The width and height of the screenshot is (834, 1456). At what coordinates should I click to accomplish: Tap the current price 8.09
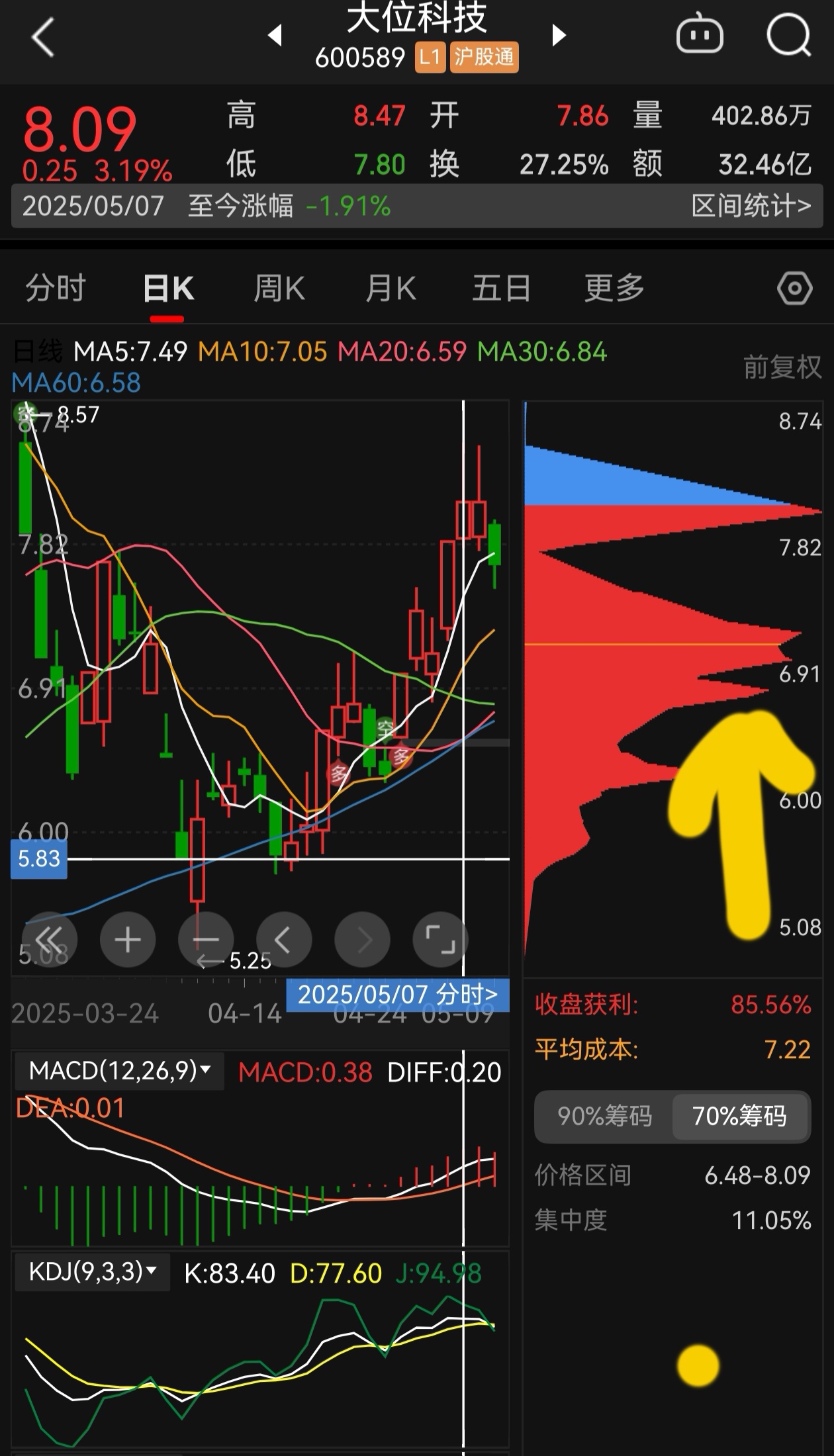pyautogui.click(x=80, y=128)
